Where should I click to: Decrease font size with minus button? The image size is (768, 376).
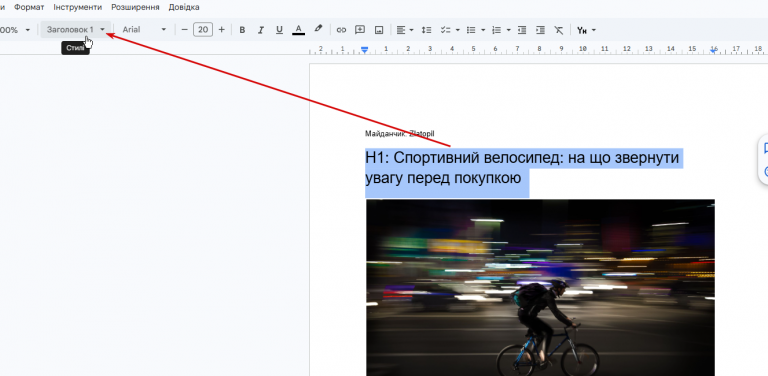point(185,30)
